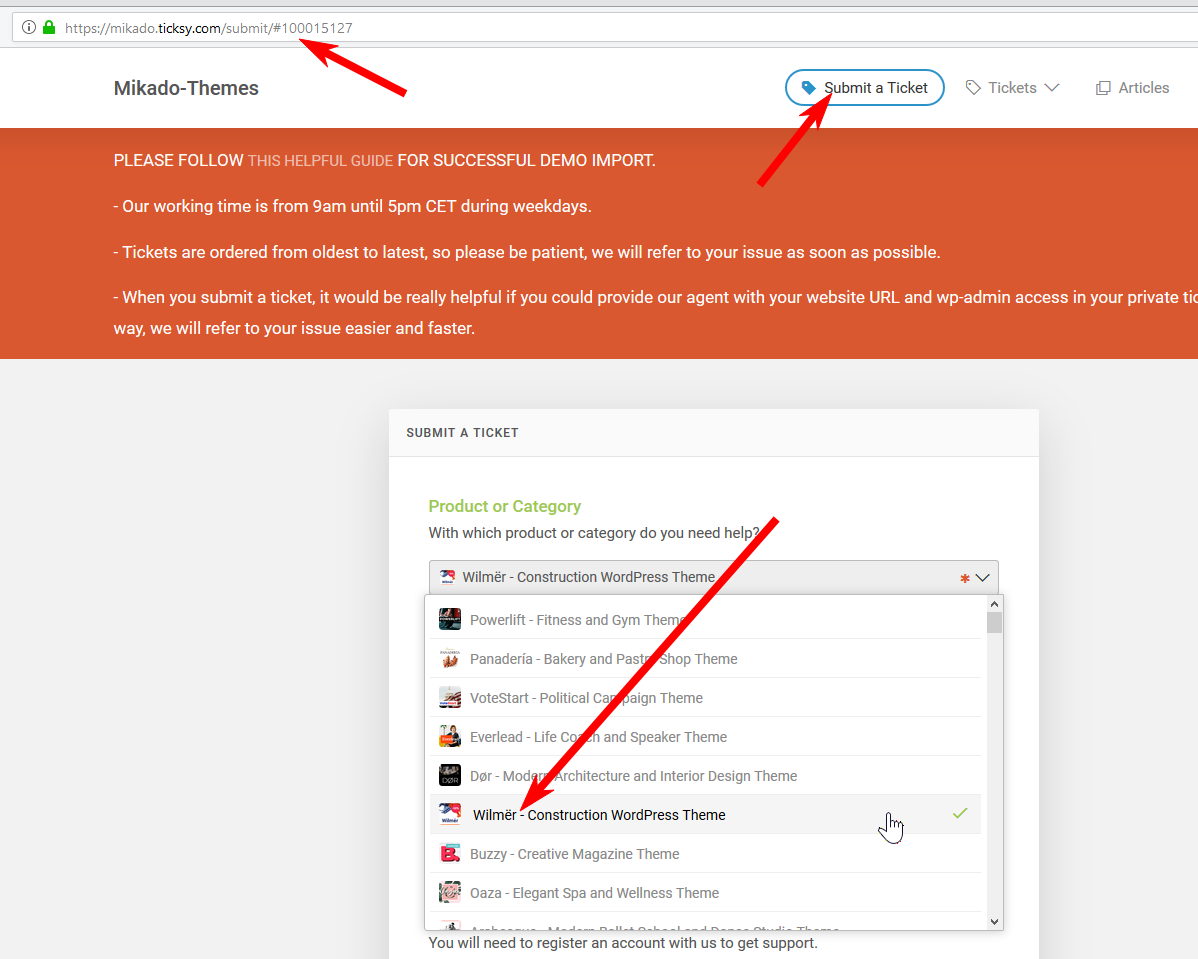Click the dropdown chevron on product selector
Screen dimensions: 1198x959
click(x=983, y=578)
